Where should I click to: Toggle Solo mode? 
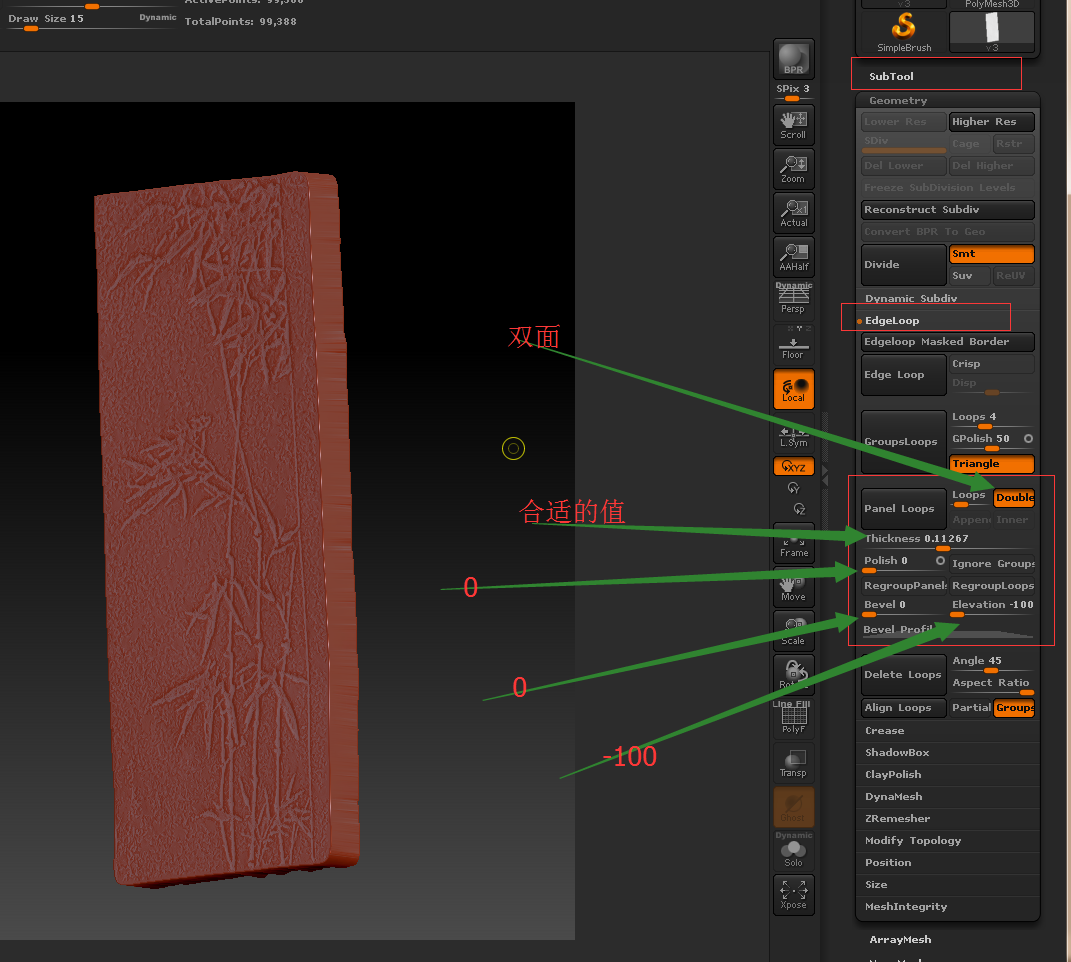(x=793, y=851)
